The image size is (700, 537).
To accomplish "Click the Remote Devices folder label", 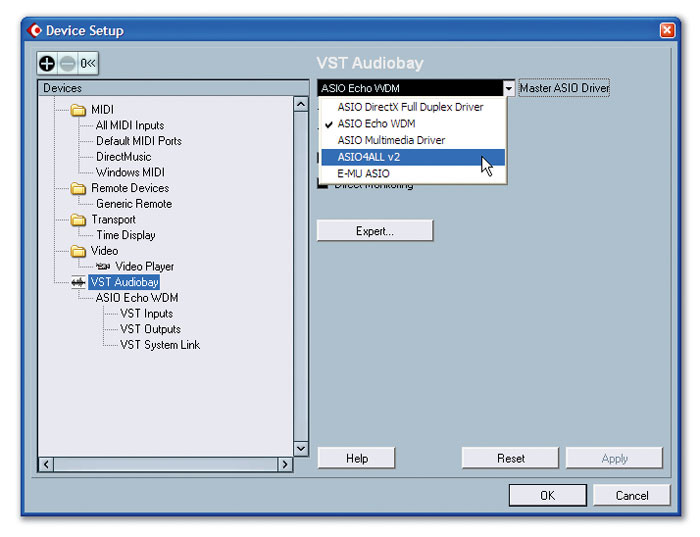I will pyautogui.click(x=130, y=188).
